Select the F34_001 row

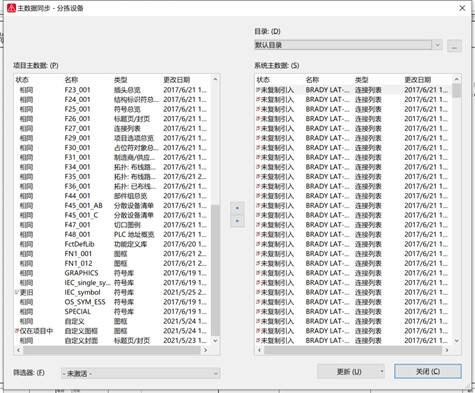coord(113,167)
